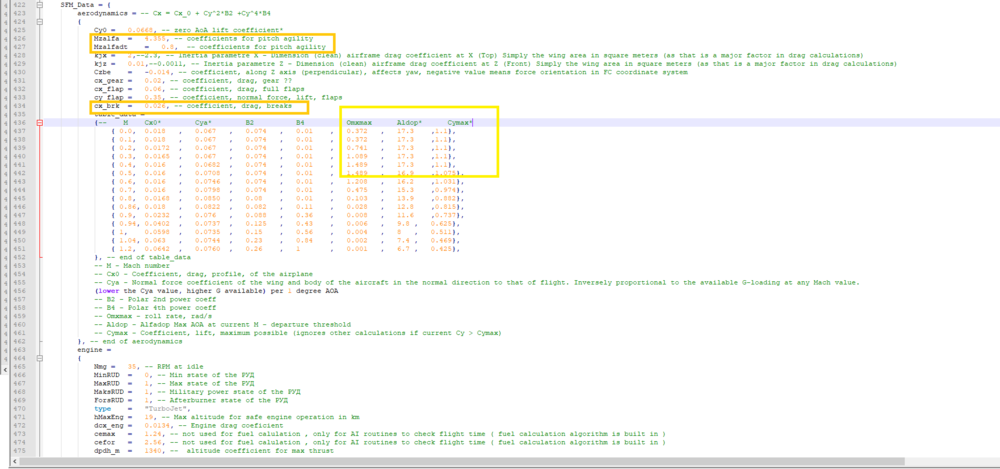Image resolution: width=1000 pixels, height=469 pixels.
Task: Click the cemax value 1.24
Action: tap(152, 434)
